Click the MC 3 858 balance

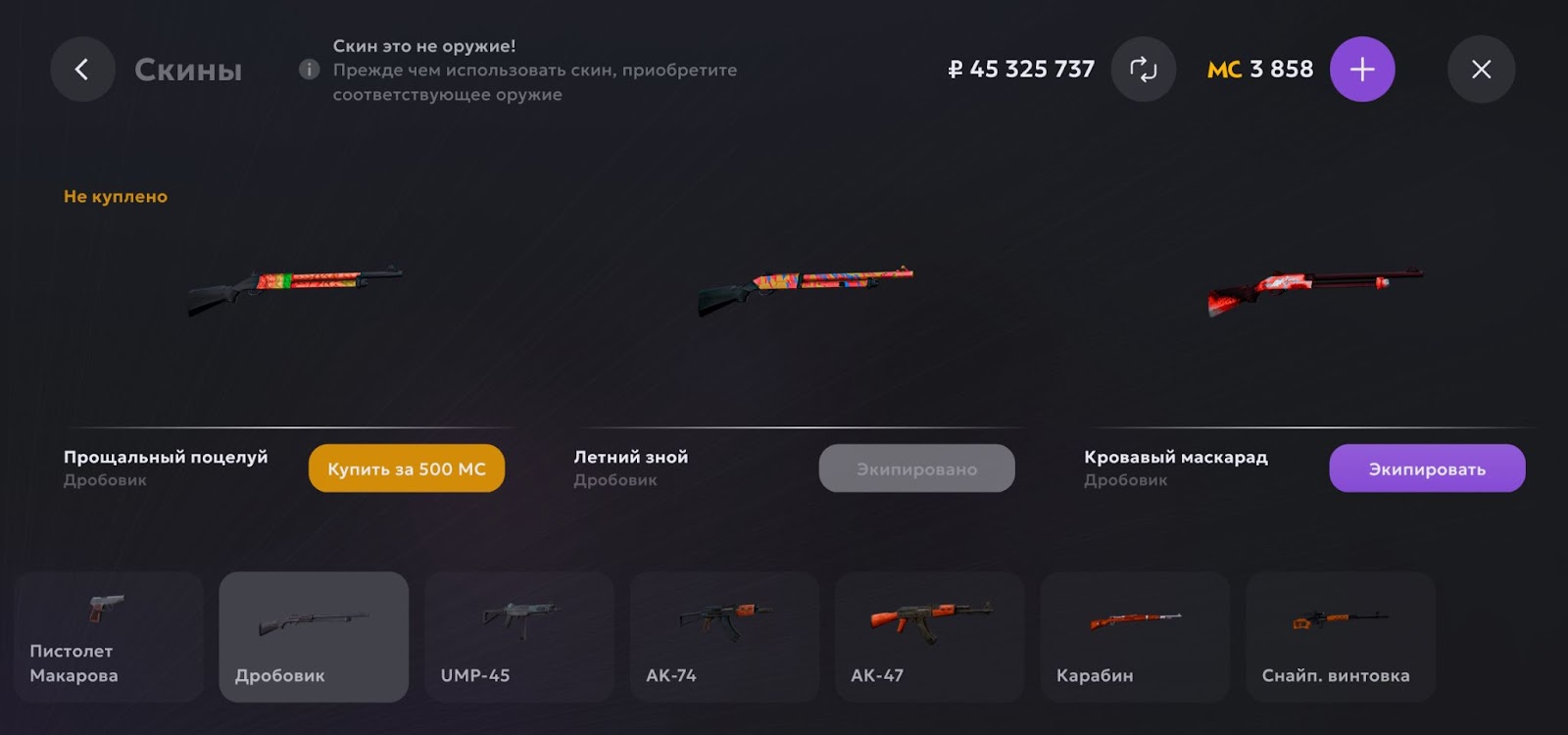pyautogui.click(x=1260, y=70)
